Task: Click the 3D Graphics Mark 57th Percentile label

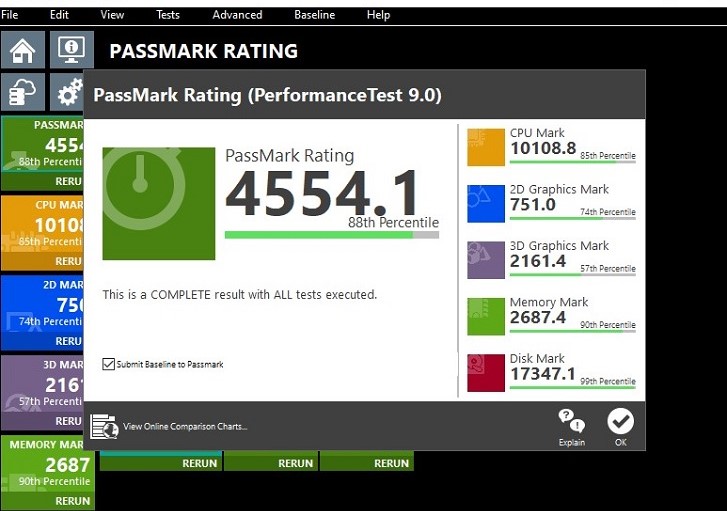Action: click(x=608, y=268)
